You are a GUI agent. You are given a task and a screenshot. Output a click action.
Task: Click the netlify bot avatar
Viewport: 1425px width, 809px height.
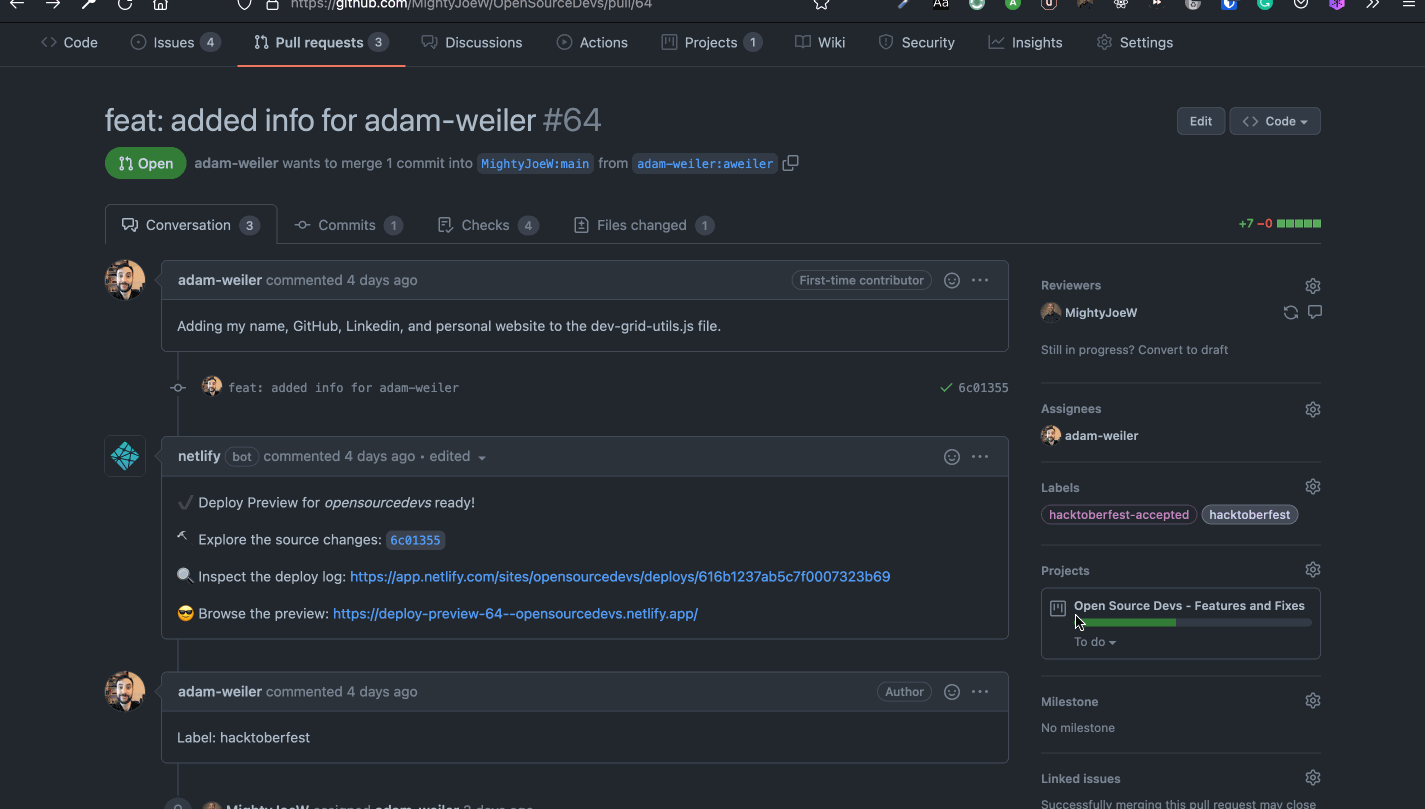[x=125, y=456]
